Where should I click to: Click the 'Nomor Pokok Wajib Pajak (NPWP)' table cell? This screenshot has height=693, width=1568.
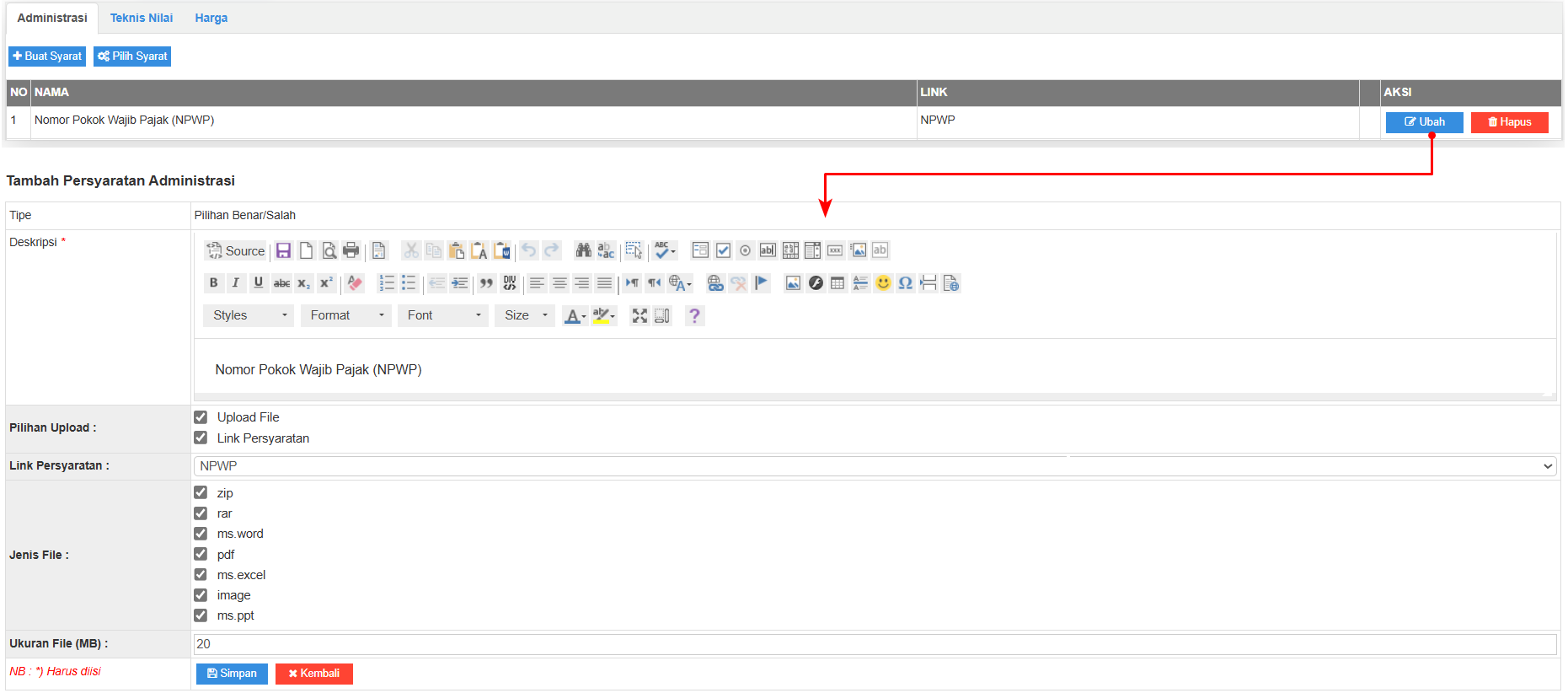pyautogui.click(x=474, y=122)
